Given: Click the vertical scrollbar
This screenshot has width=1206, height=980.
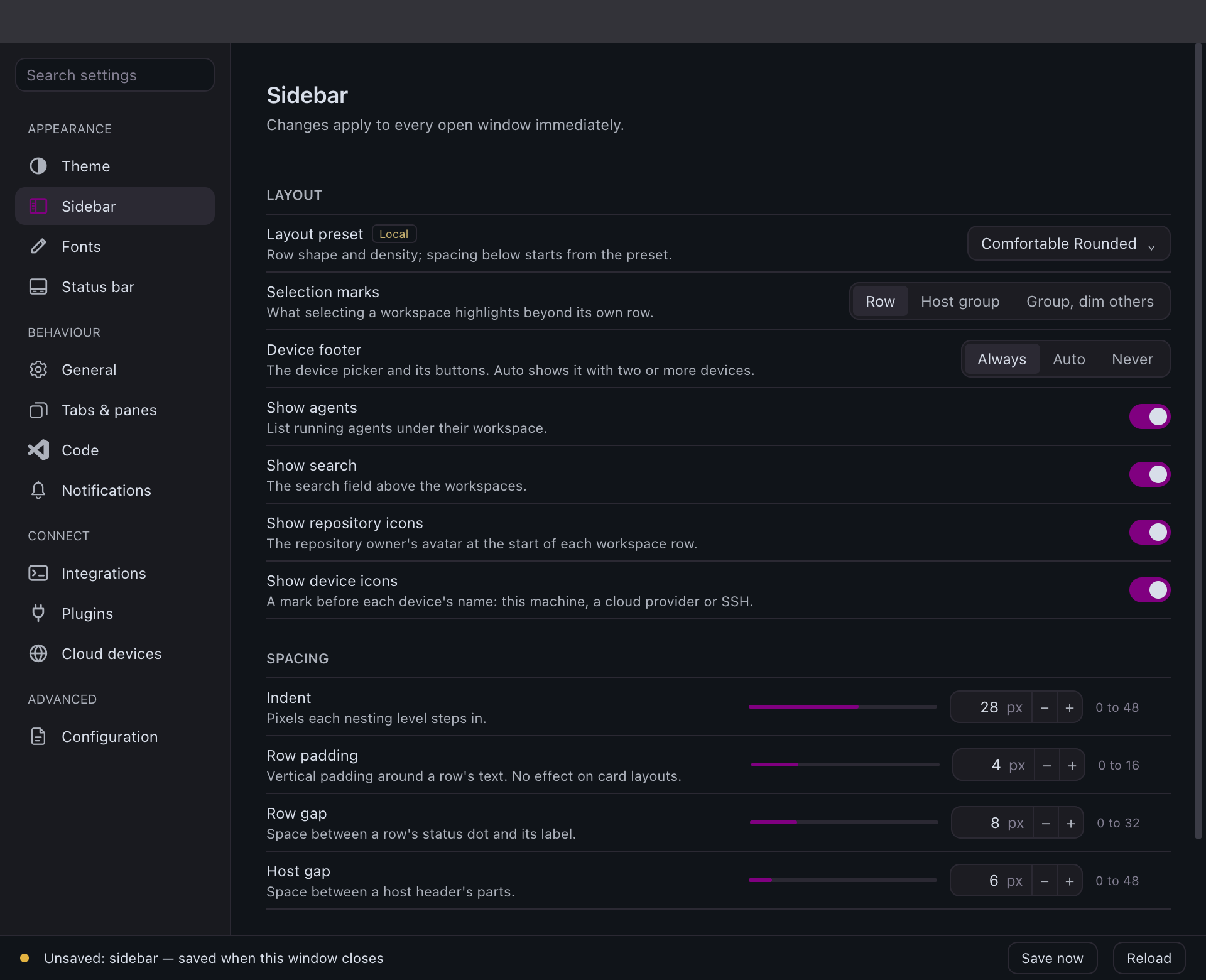Looking at the screenshot, I should tap(1198, 440).
